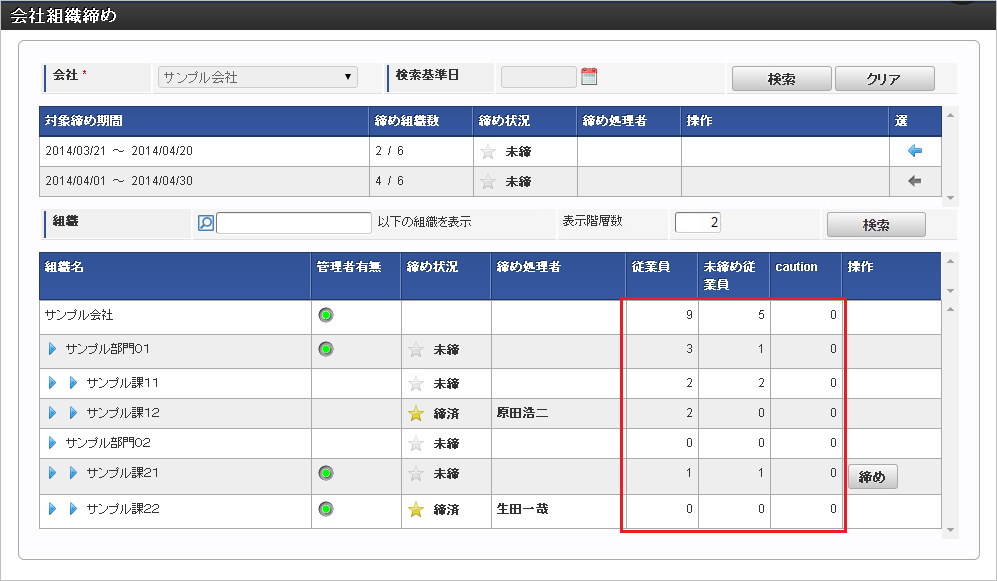Image resolution: width=997 pixels, height=581 pixels.
Task: Click the green manager indicator for サンプル課21
Action: 326,473
